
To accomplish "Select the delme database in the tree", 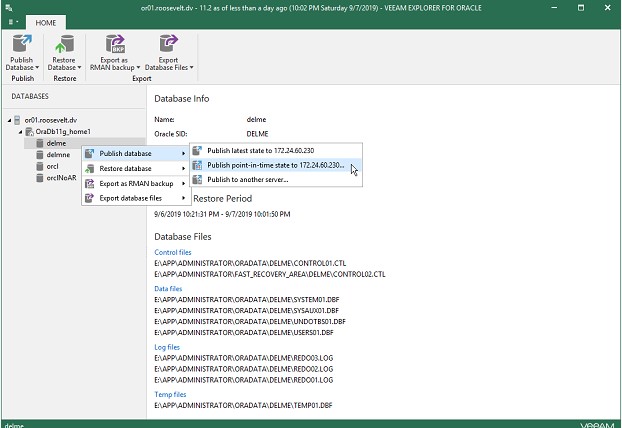I will (56, 143).
